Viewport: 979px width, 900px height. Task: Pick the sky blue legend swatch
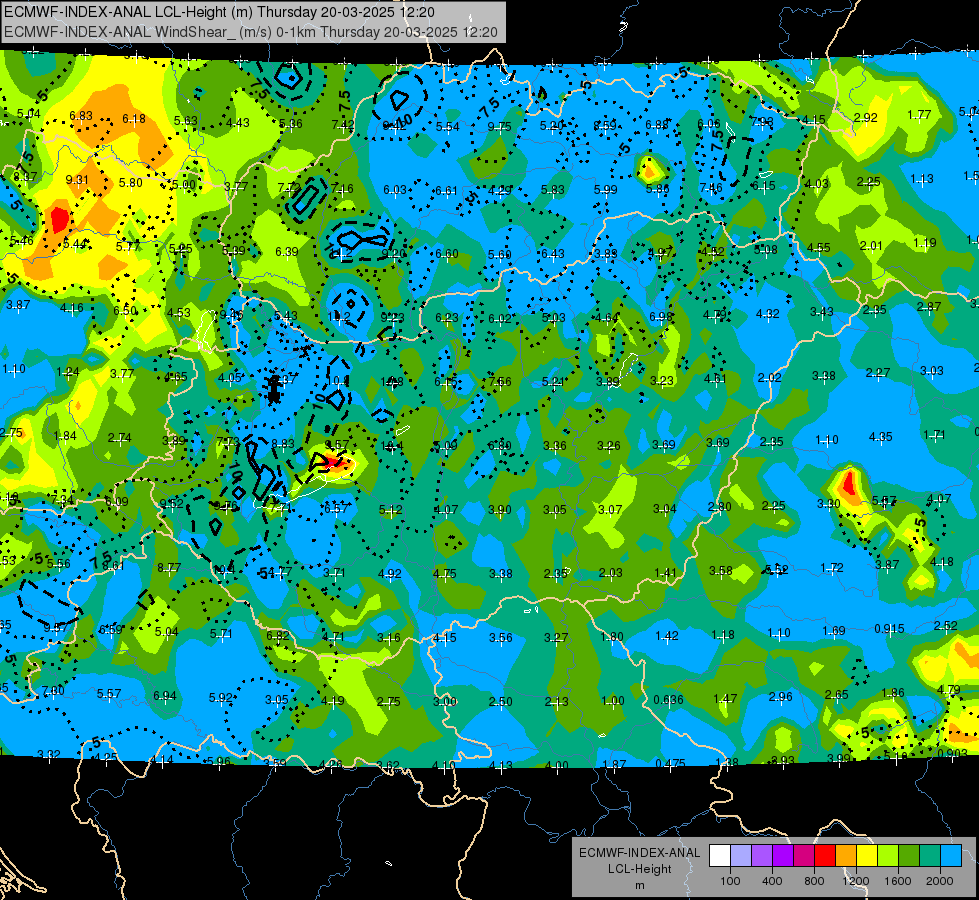(951, 856)
